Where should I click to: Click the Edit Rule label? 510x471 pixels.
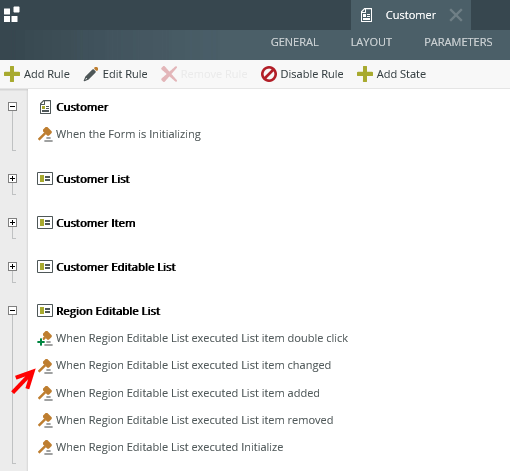click(x=125, y=74)
